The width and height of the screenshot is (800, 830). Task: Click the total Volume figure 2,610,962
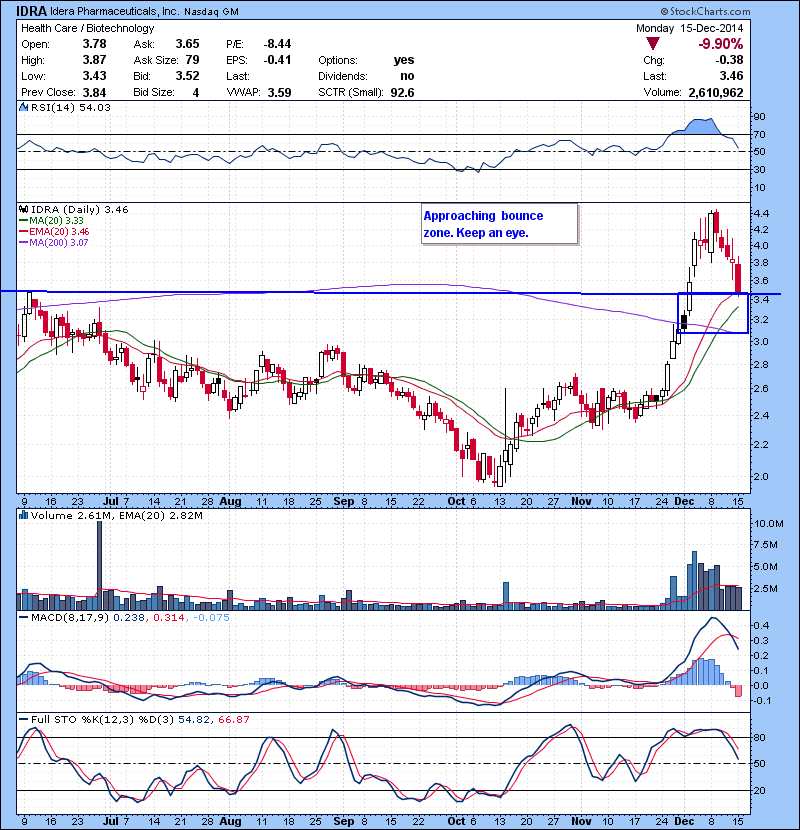pyautogui.click(x=716, y=93)
